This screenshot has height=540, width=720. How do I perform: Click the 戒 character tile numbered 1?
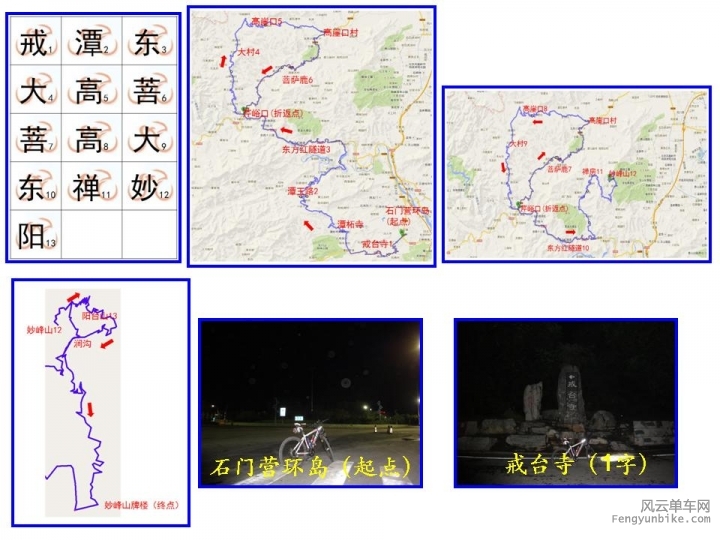click(x=37, y=42)
